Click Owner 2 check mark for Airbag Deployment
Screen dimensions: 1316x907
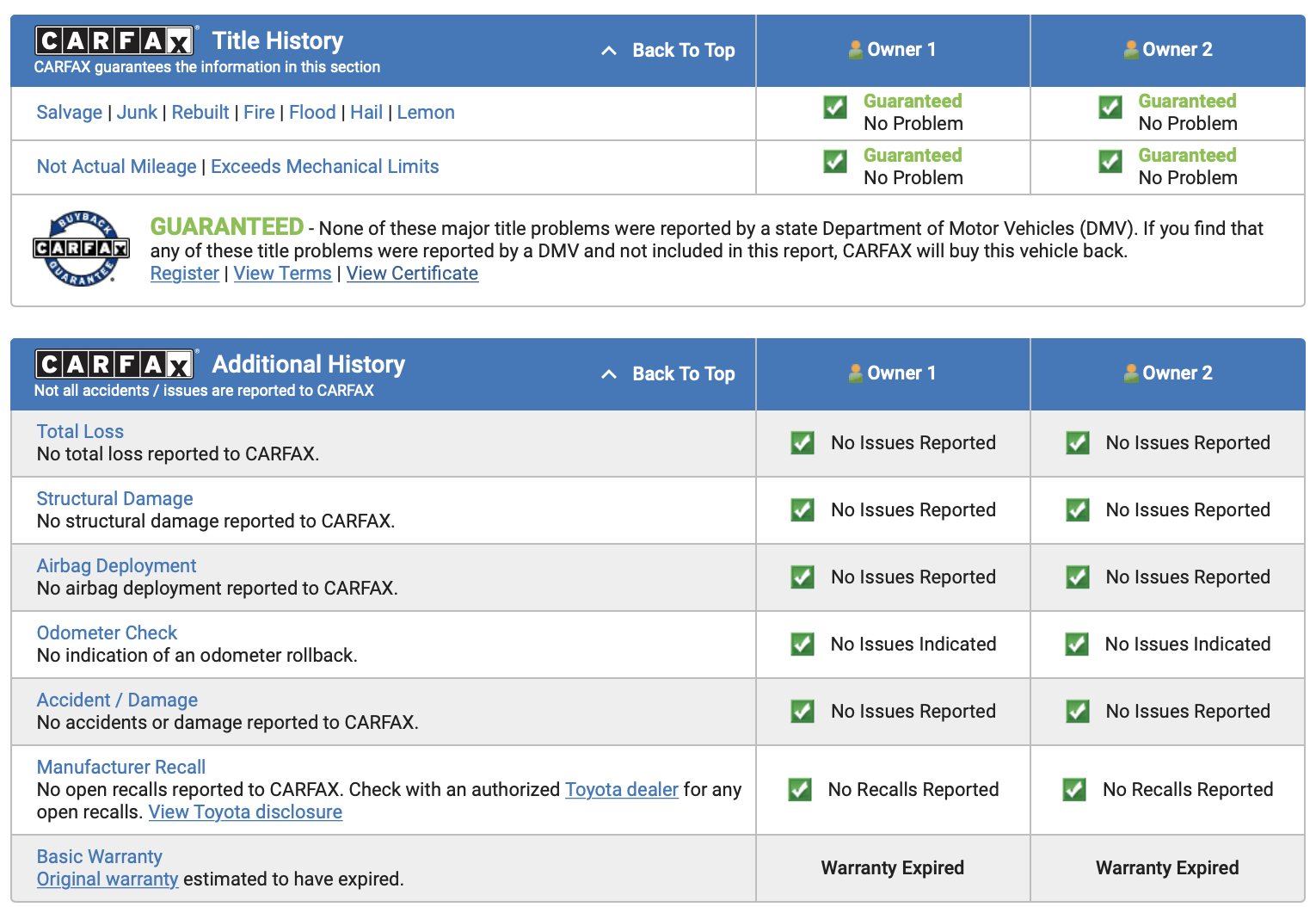1078,577
